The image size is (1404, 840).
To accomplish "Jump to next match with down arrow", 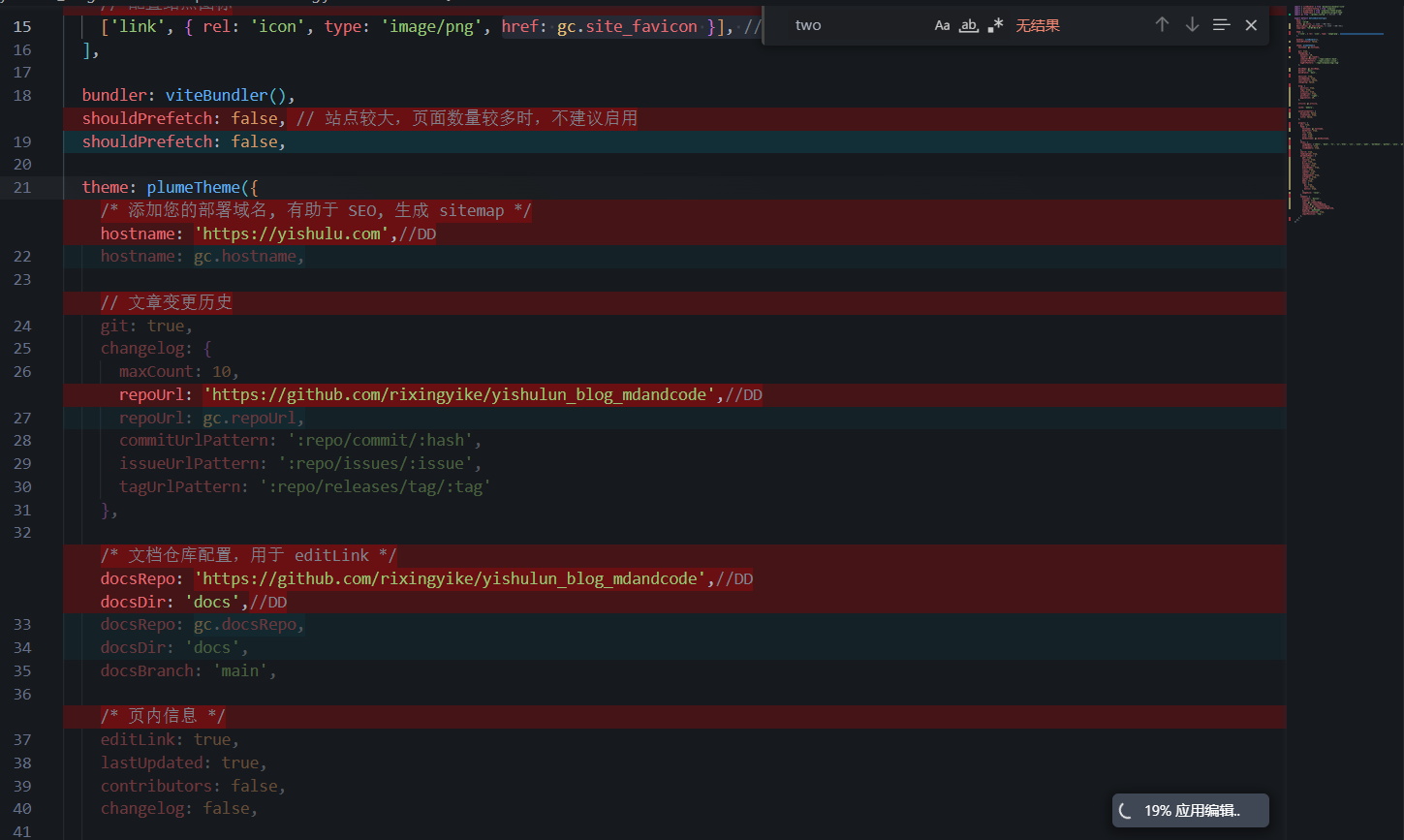I will pos(1192,25).
